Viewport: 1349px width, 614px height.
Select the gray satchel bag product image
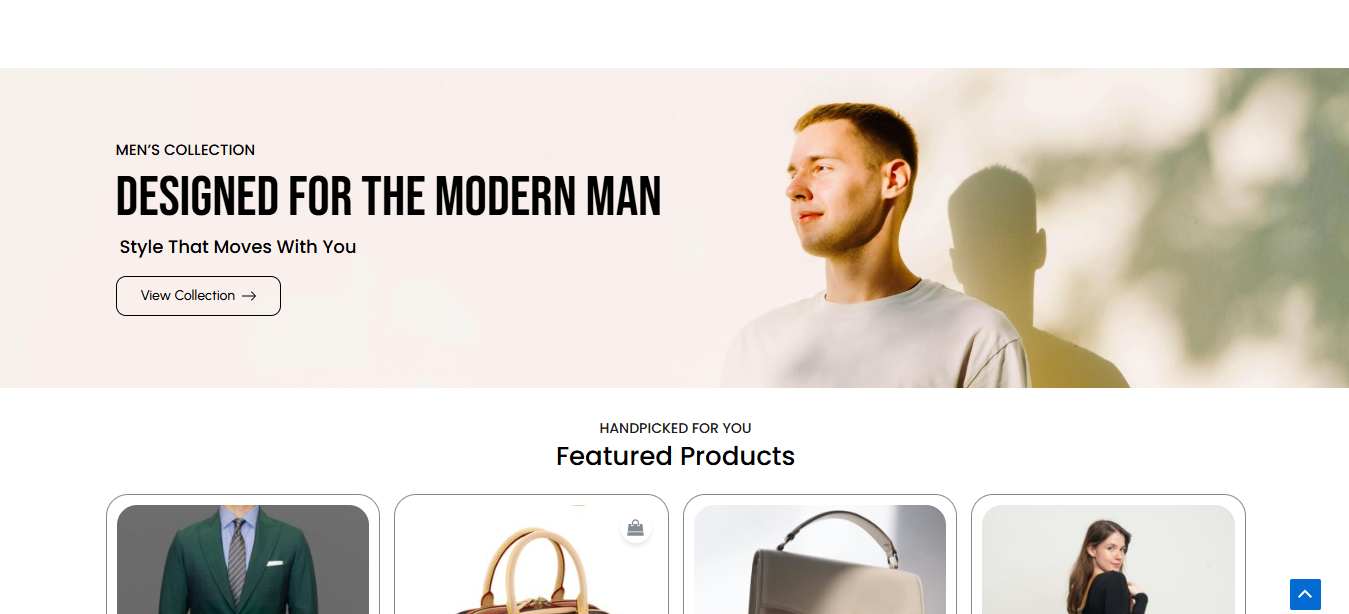point(820,560)
